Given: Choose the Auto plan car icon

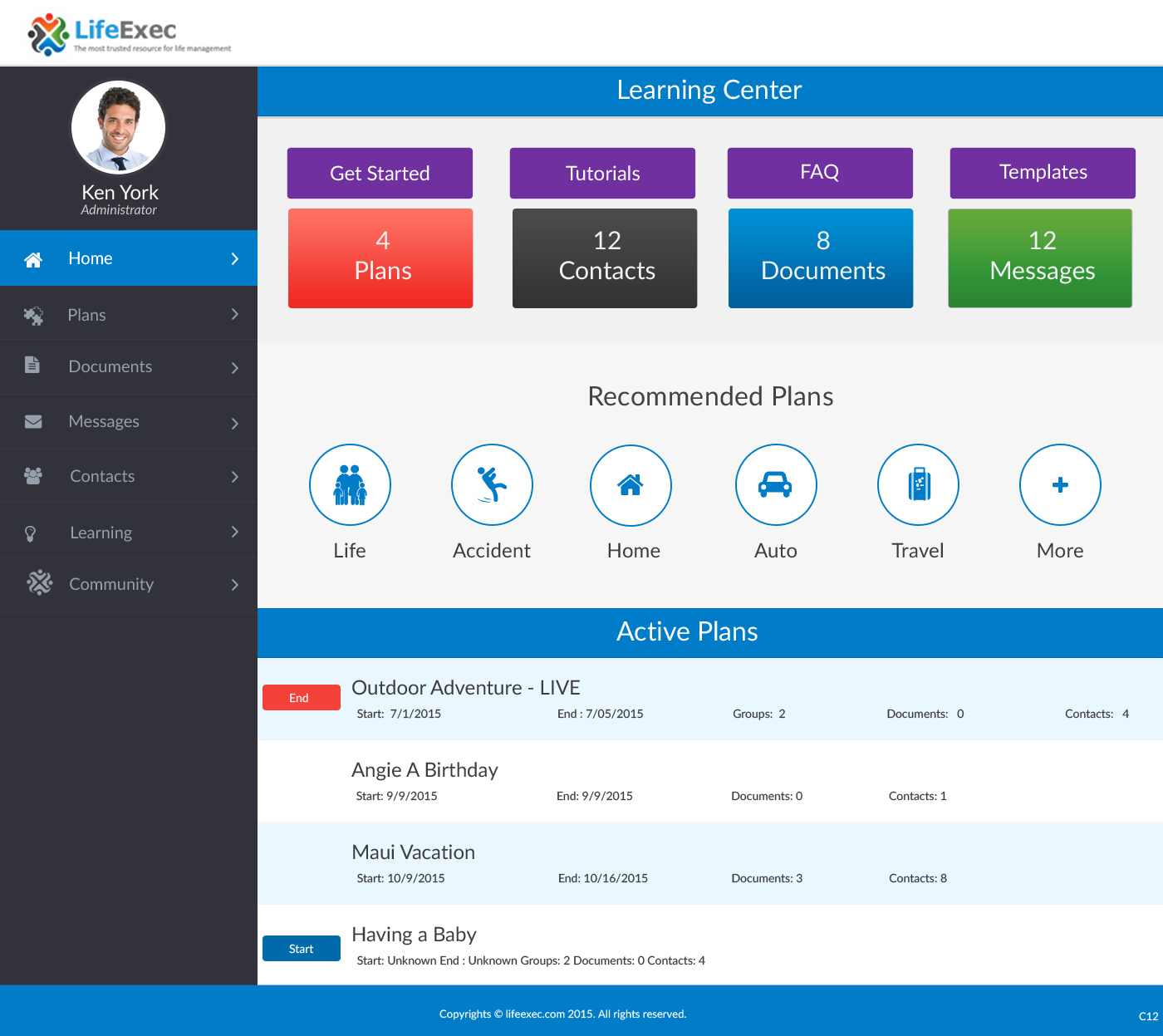Looking at the screenshot, I should 776,485.
